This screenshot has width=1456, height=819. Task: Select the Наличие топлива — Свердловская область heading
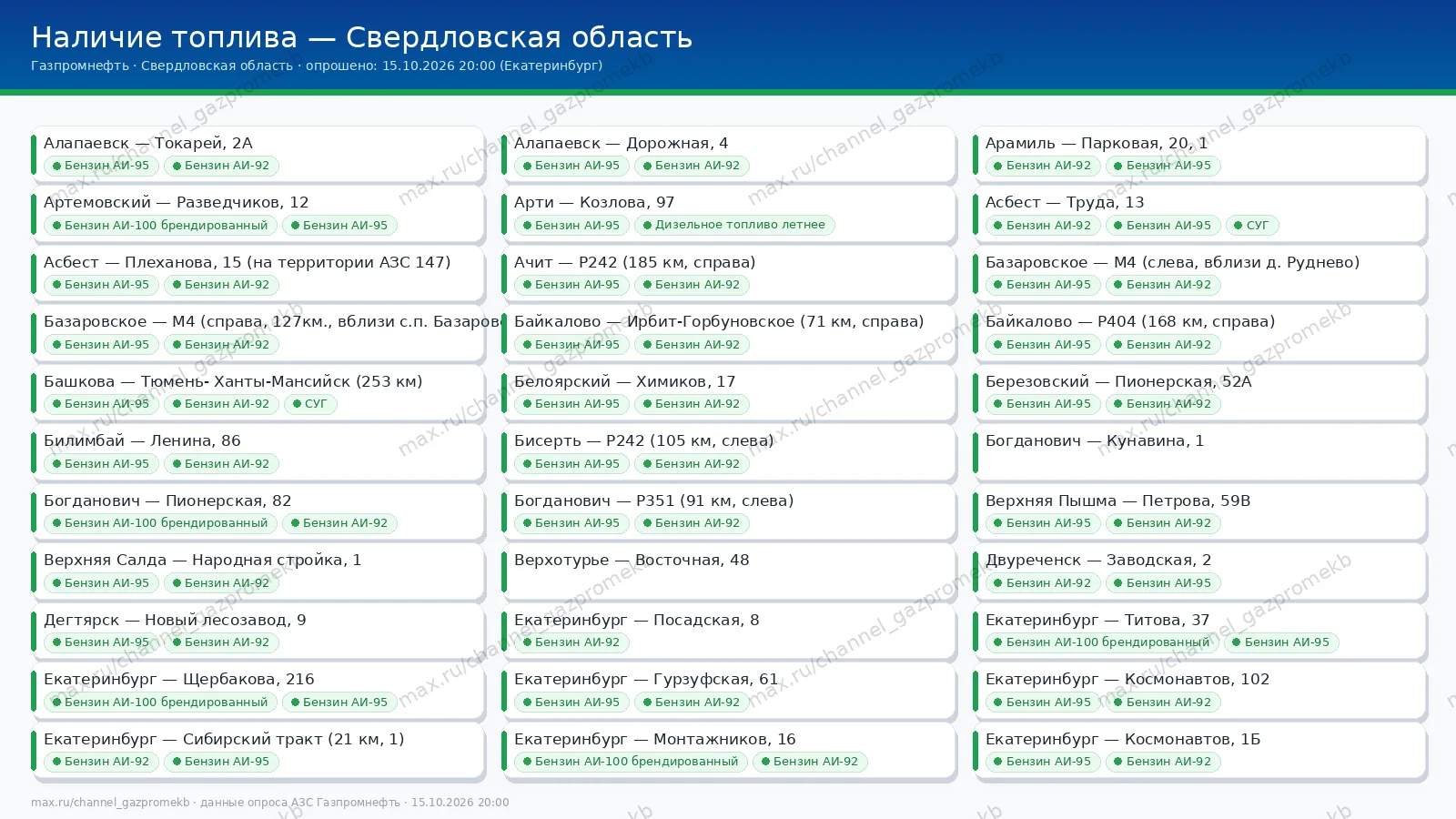tap(362, 37)
